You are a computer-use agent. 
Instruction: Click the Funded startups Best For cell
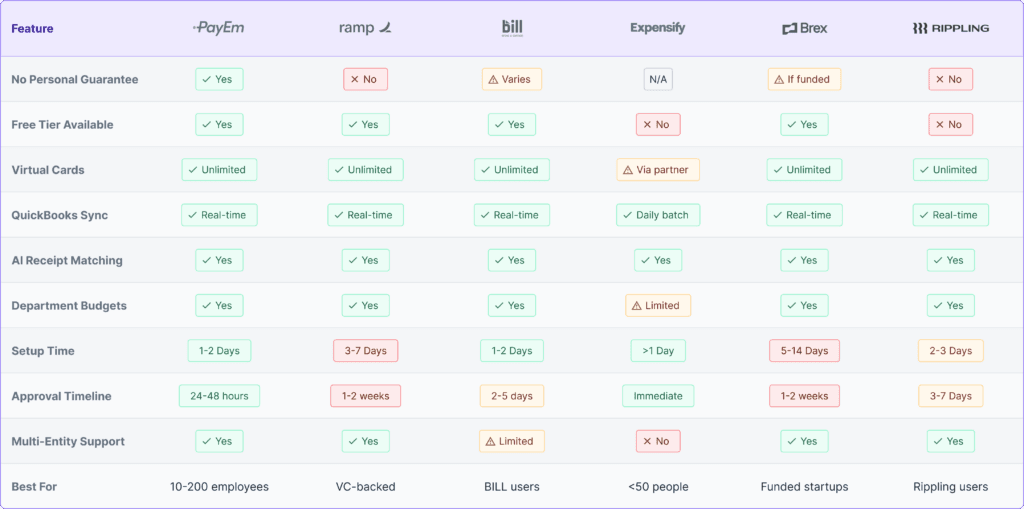(804, 487)
